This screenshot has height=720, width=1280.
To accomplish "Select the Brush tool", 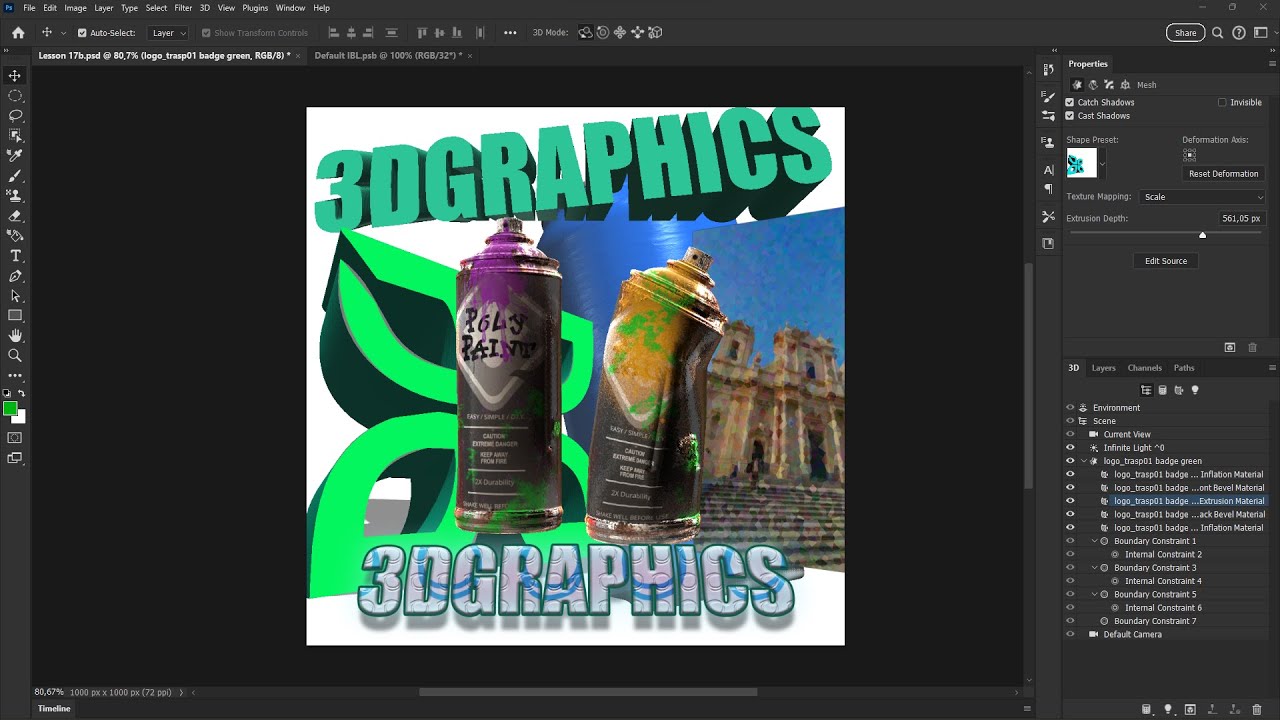I will pos(15,176).
